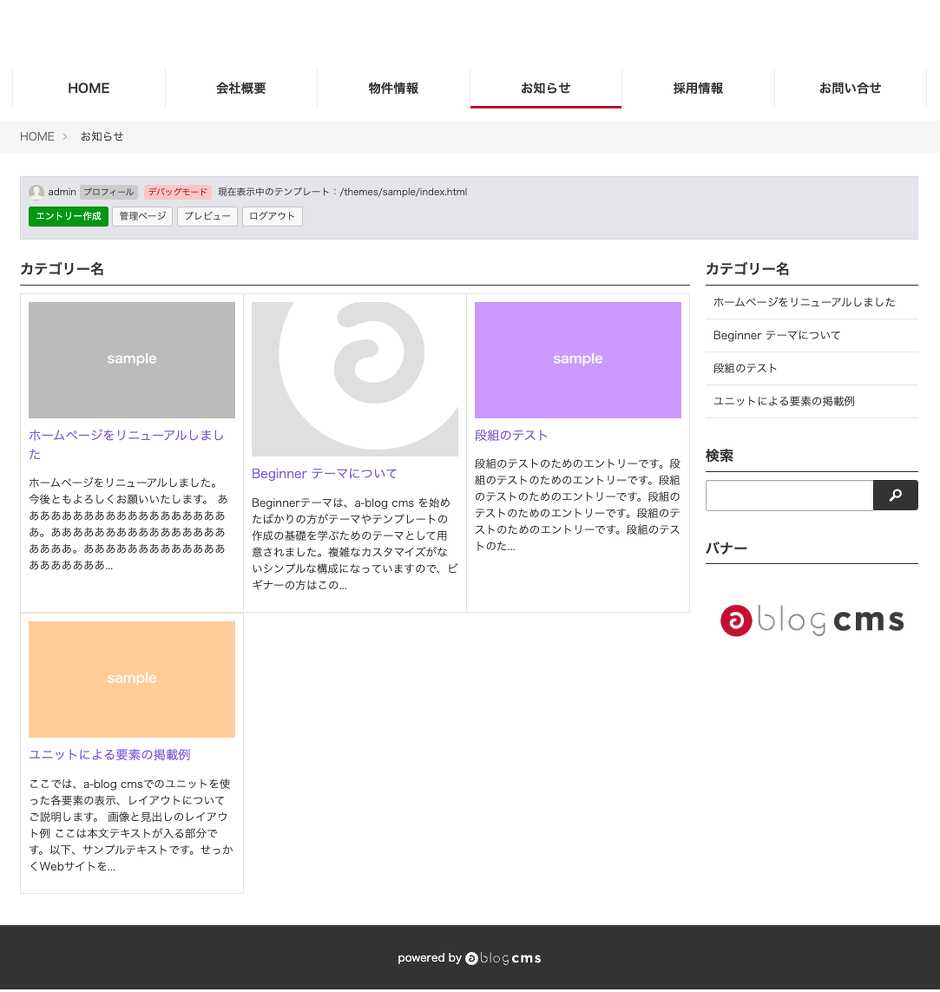Open the purple sample thumbnail for 段組のテスト
This screenshot has height=992, width=940.
[578, 360]
